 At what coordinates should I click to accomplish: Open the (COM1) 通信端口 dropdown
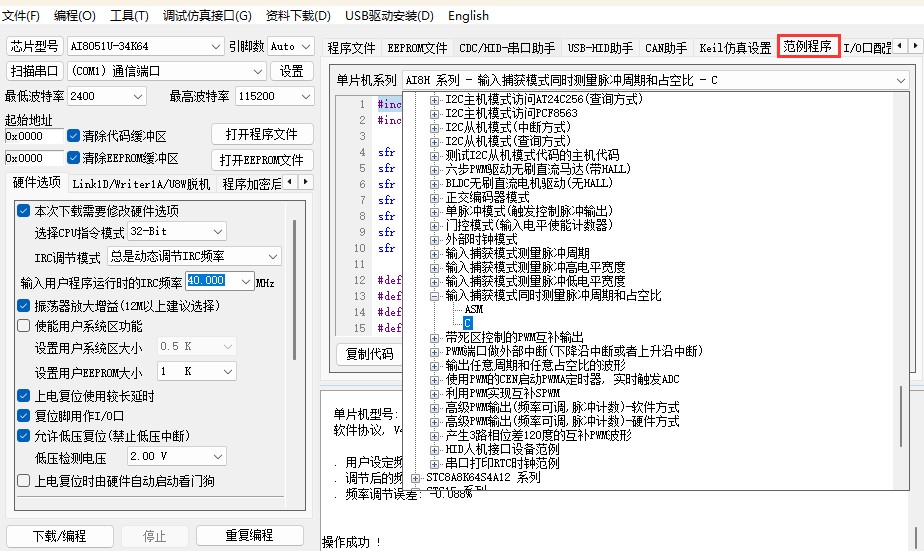pyautogui.click(x=167, y=71)
